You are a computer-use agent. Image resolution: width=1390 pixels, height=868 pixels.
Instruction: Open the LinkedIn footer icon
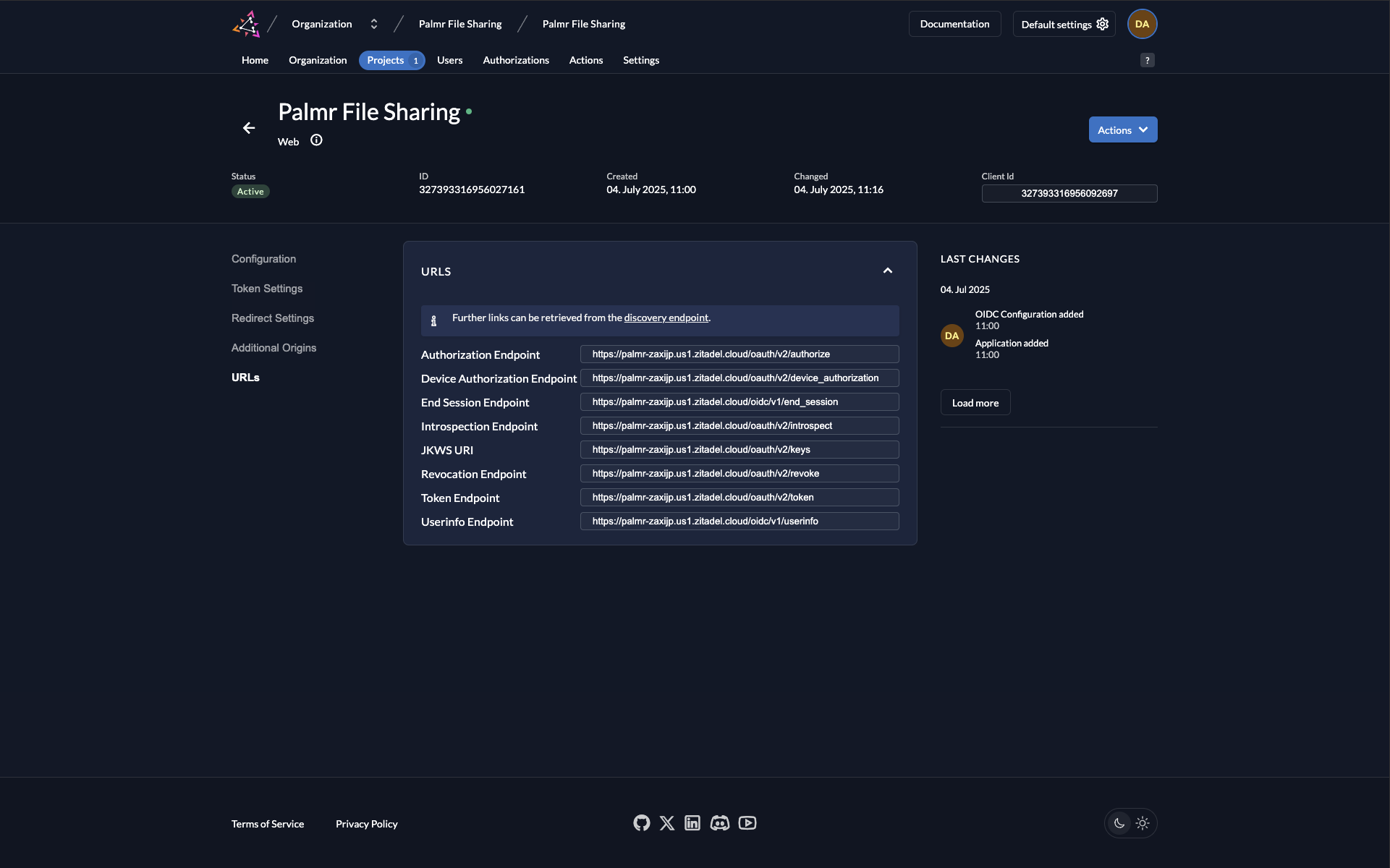click(692, 823)
